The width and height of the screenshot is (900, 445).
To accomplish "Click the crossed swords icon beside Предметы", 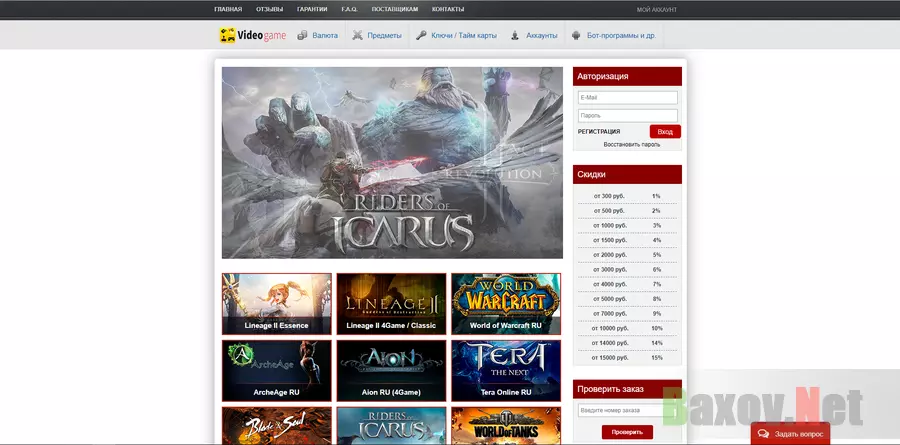I will (358, 36).
